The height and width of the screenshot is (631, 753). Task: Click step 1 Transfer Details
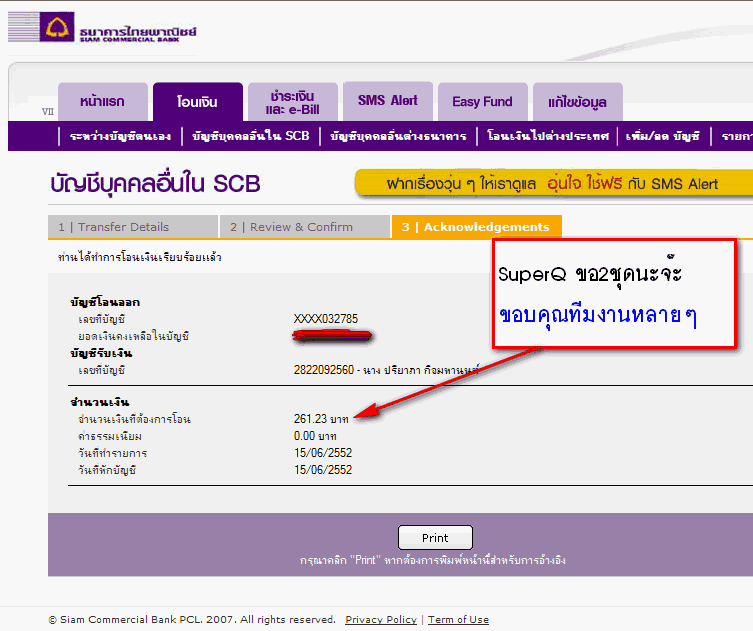(x=133, y=227)
